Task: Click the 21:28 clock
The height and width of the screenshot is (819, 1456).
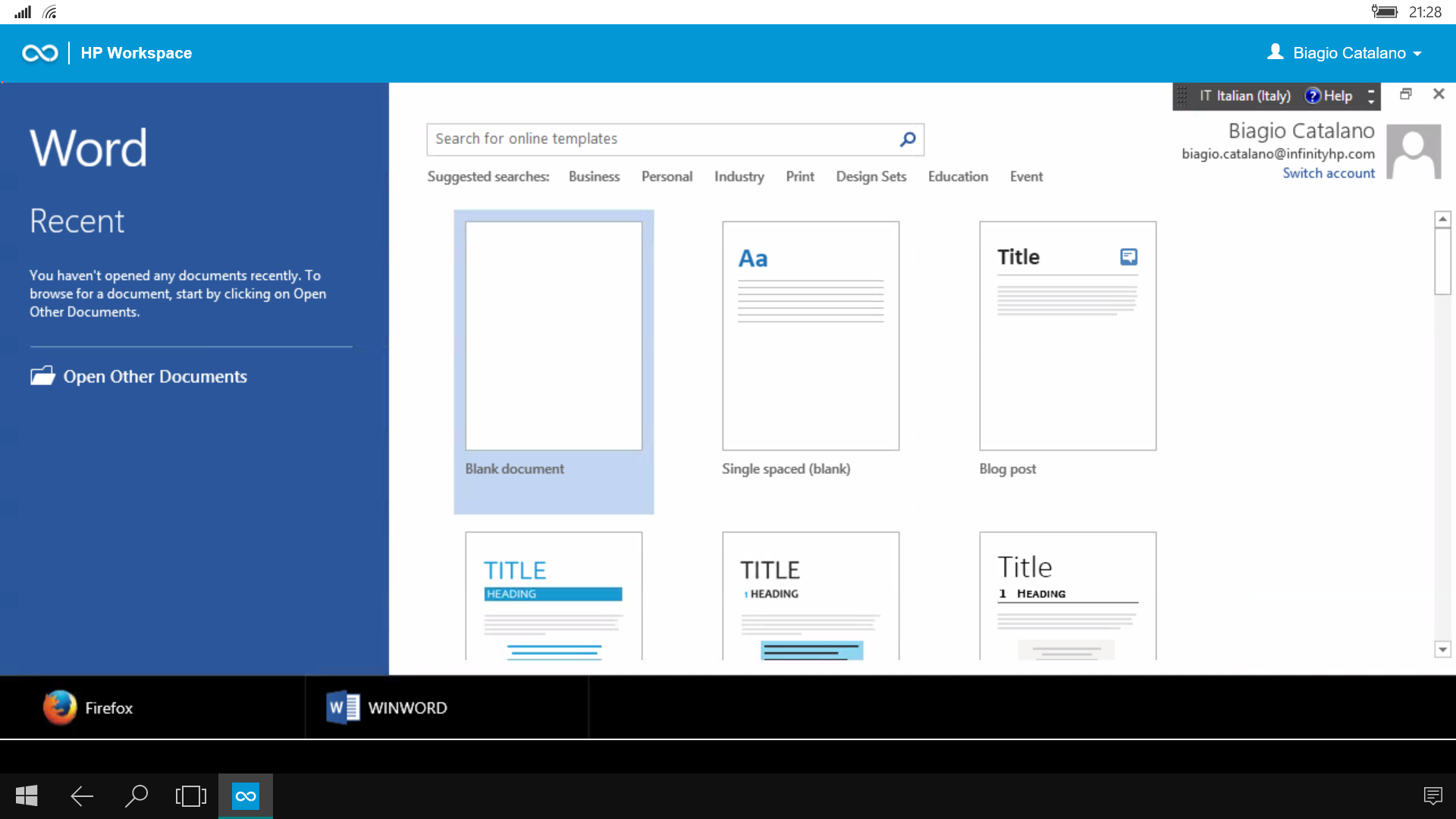Action: coord(1425,12)
